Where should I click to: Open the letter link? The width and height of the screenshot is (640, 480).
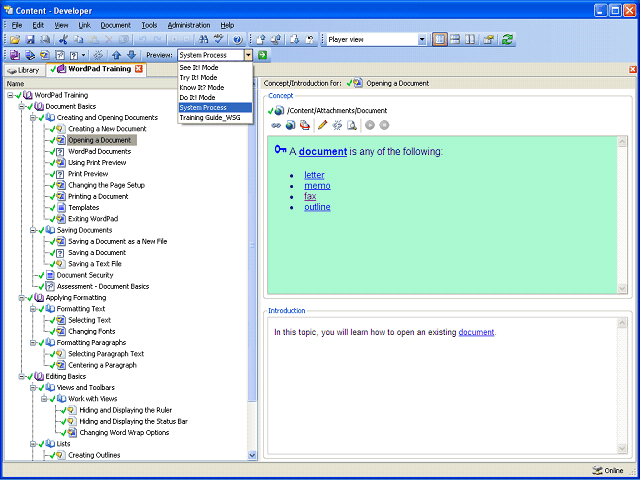[x=314, y=175]
